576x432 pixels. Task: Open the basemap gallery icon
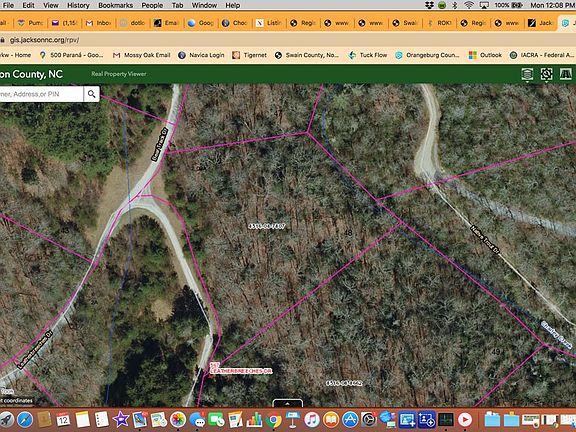[565, 74]
